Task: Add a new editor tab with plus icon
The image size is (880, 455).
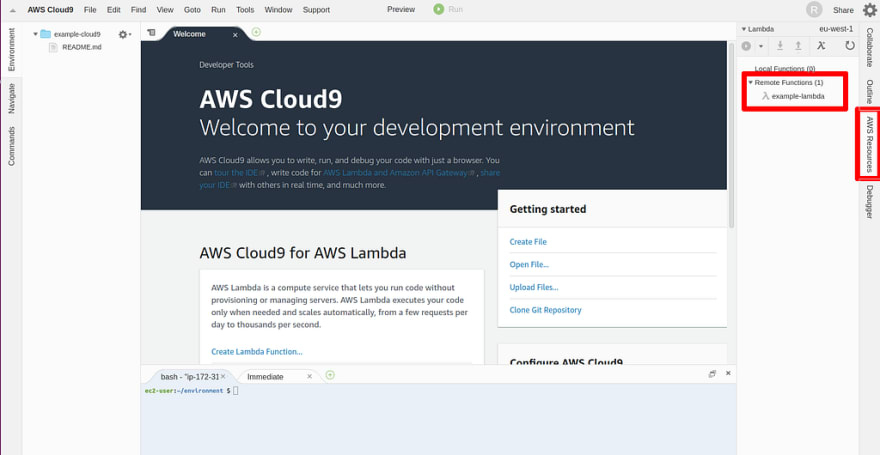Action: point(256,32)
